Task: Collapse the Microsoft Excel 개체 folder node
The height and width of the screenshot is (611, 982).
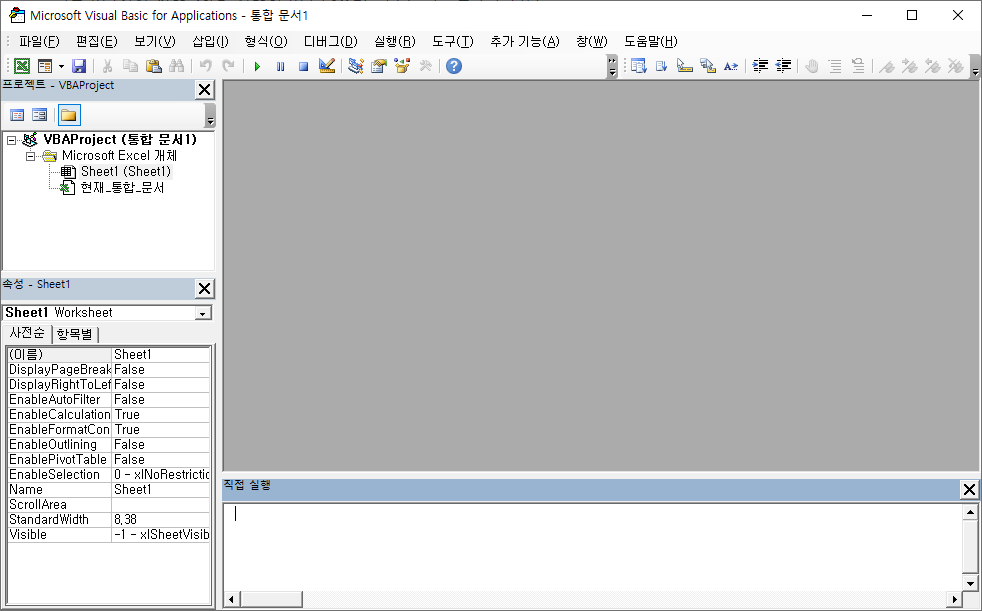Action: coord(30,156)
